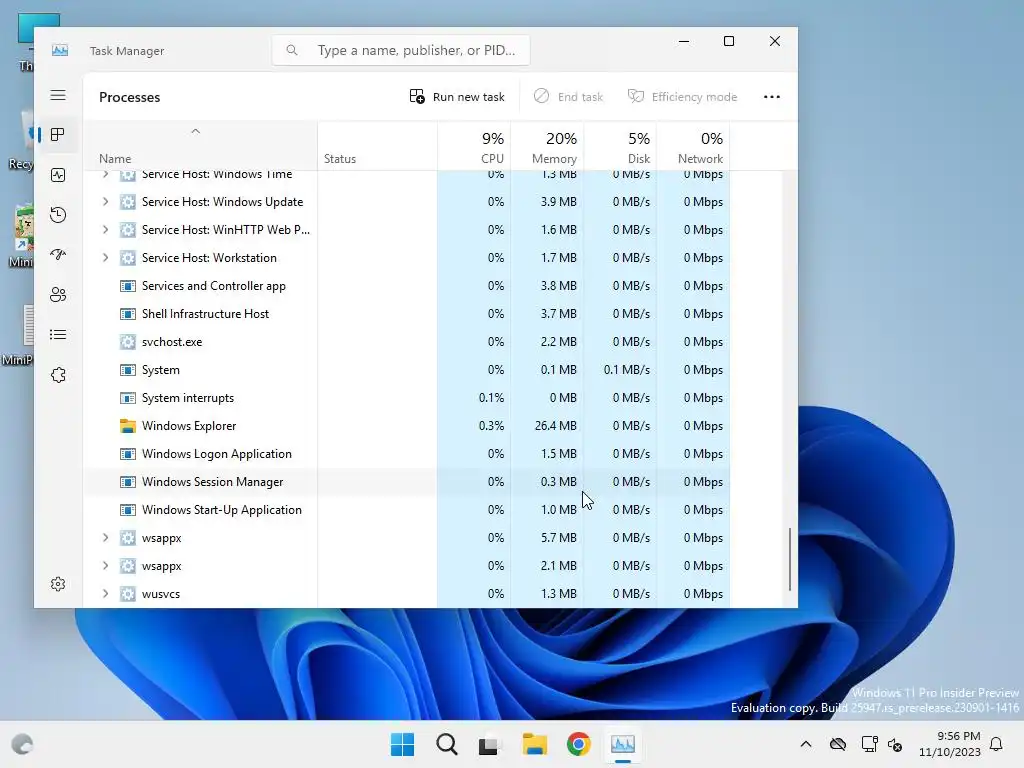Image resolution: width=1024 pixels, height=768 pixels.
Task: Expand the wusvcs process group
Action: (105, 594)
